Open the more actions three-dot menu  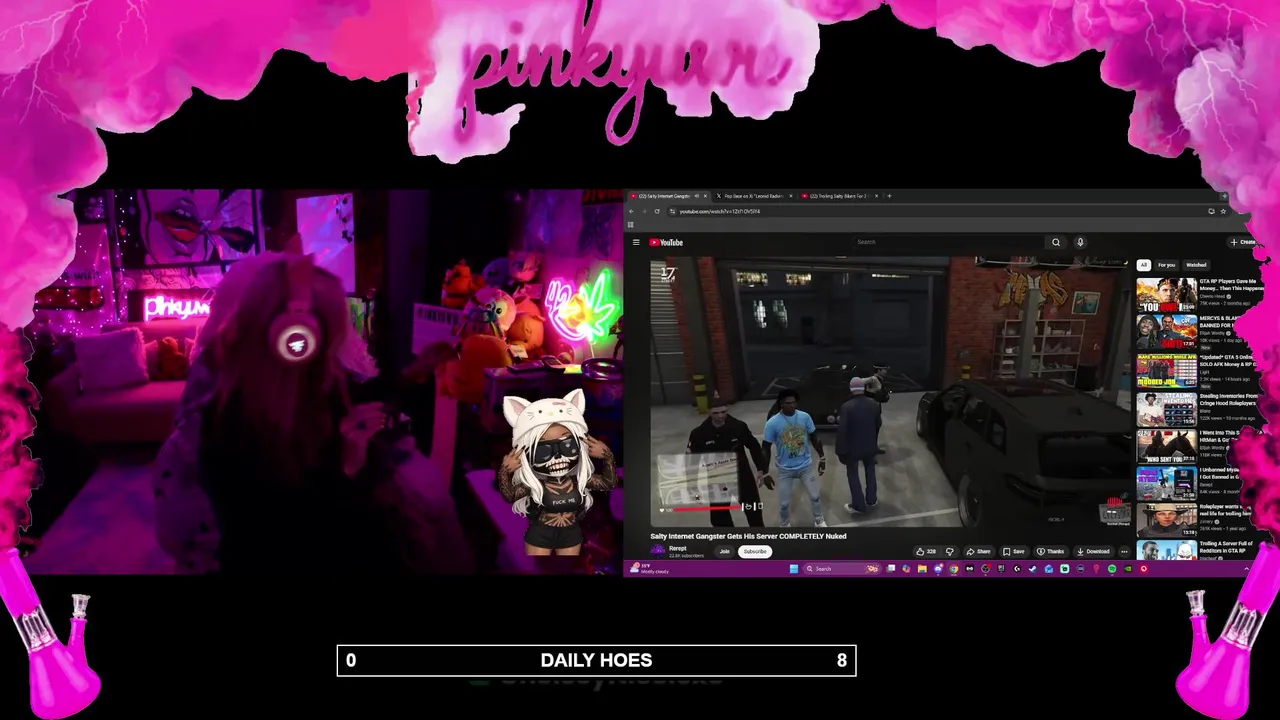point(1124,551)
